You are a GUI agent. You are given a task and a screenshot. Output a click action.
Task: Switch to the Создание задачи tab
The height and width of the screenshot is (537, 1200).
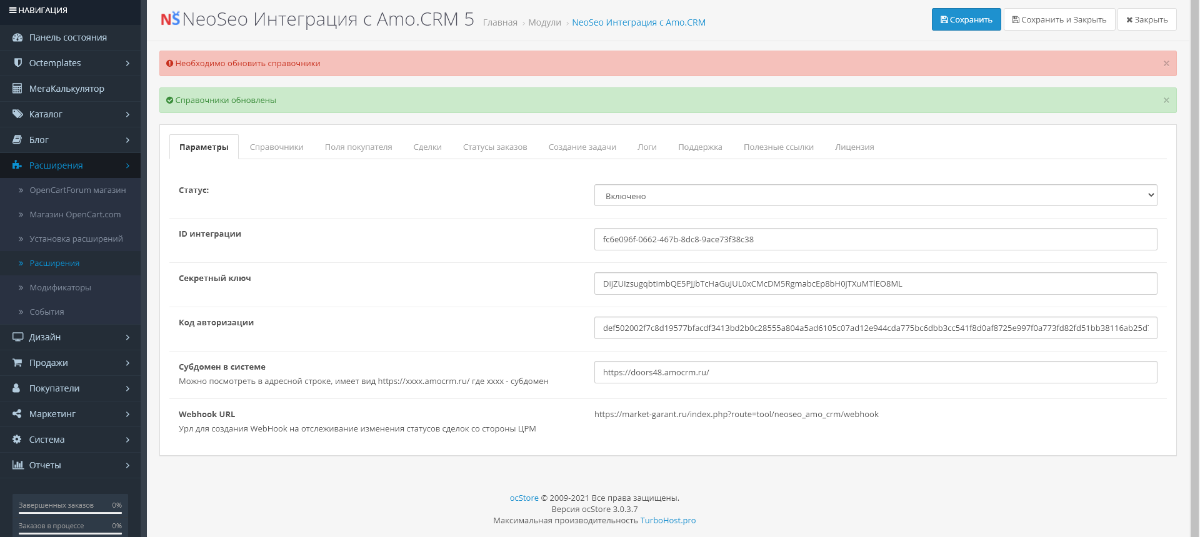tap(582, 147)
